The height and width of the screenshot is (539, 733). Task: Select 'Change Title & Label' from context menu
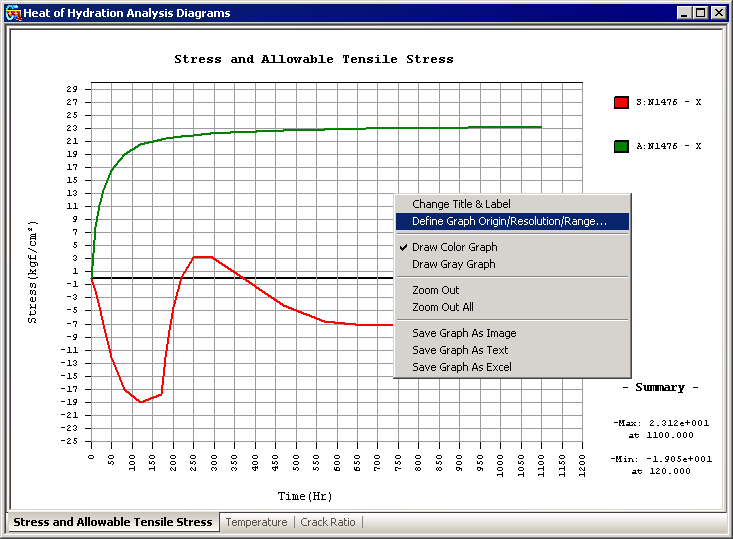click(461, 204)
